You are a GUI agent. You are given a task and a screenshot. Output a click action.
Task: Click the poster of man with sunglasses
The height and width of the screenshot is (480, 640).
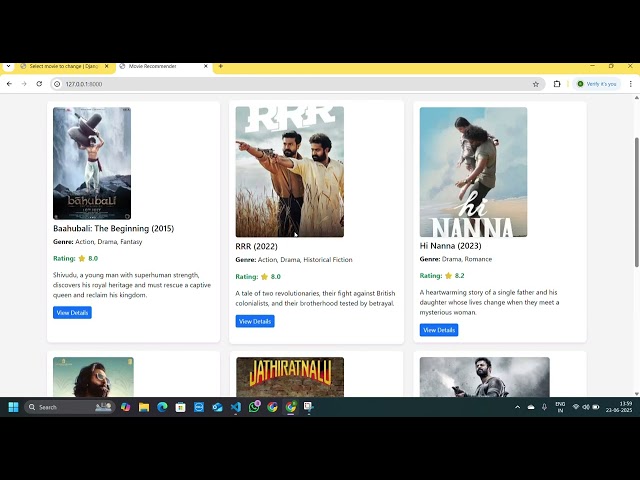point(93,377)
